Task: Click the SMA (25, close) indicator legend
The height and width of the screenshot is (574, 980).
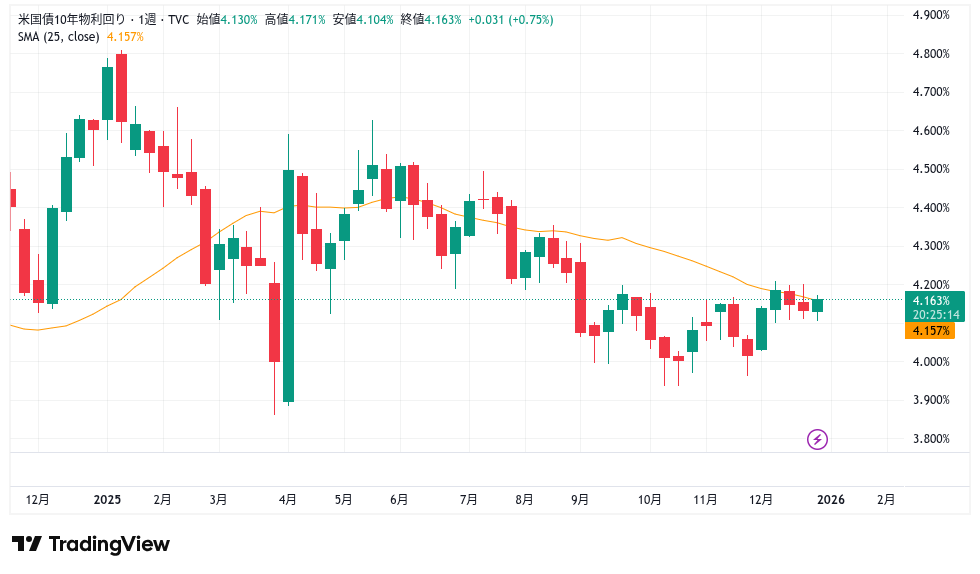Action: 58,36
